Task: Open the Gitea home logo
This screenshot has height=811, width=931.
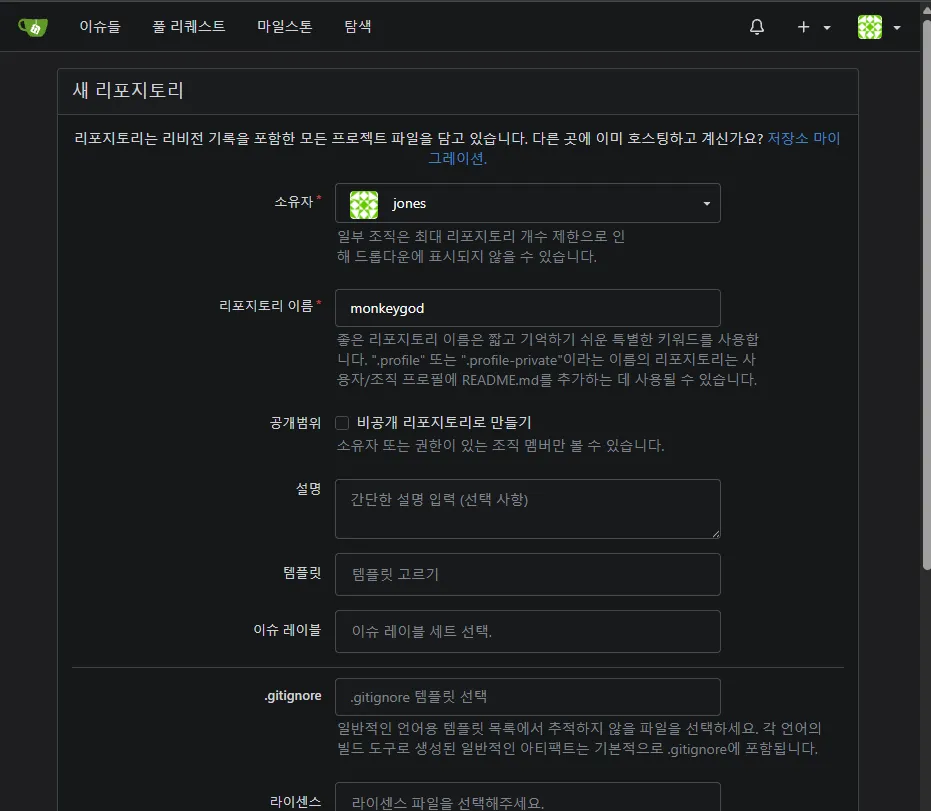Action: (33, 27)
